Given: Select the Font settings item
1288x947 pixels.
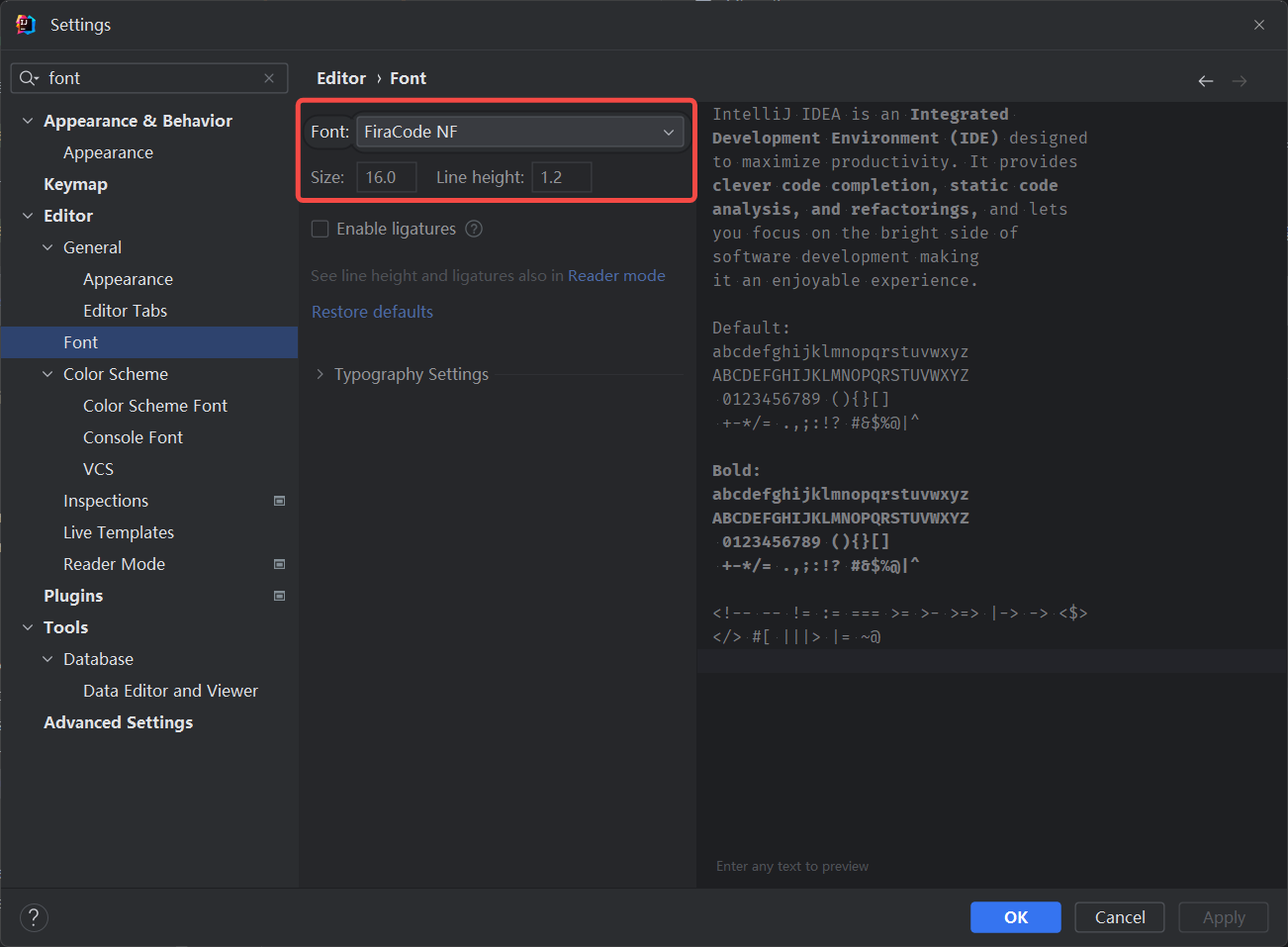Looking at the screenshot, I should (x=149, y=342).
